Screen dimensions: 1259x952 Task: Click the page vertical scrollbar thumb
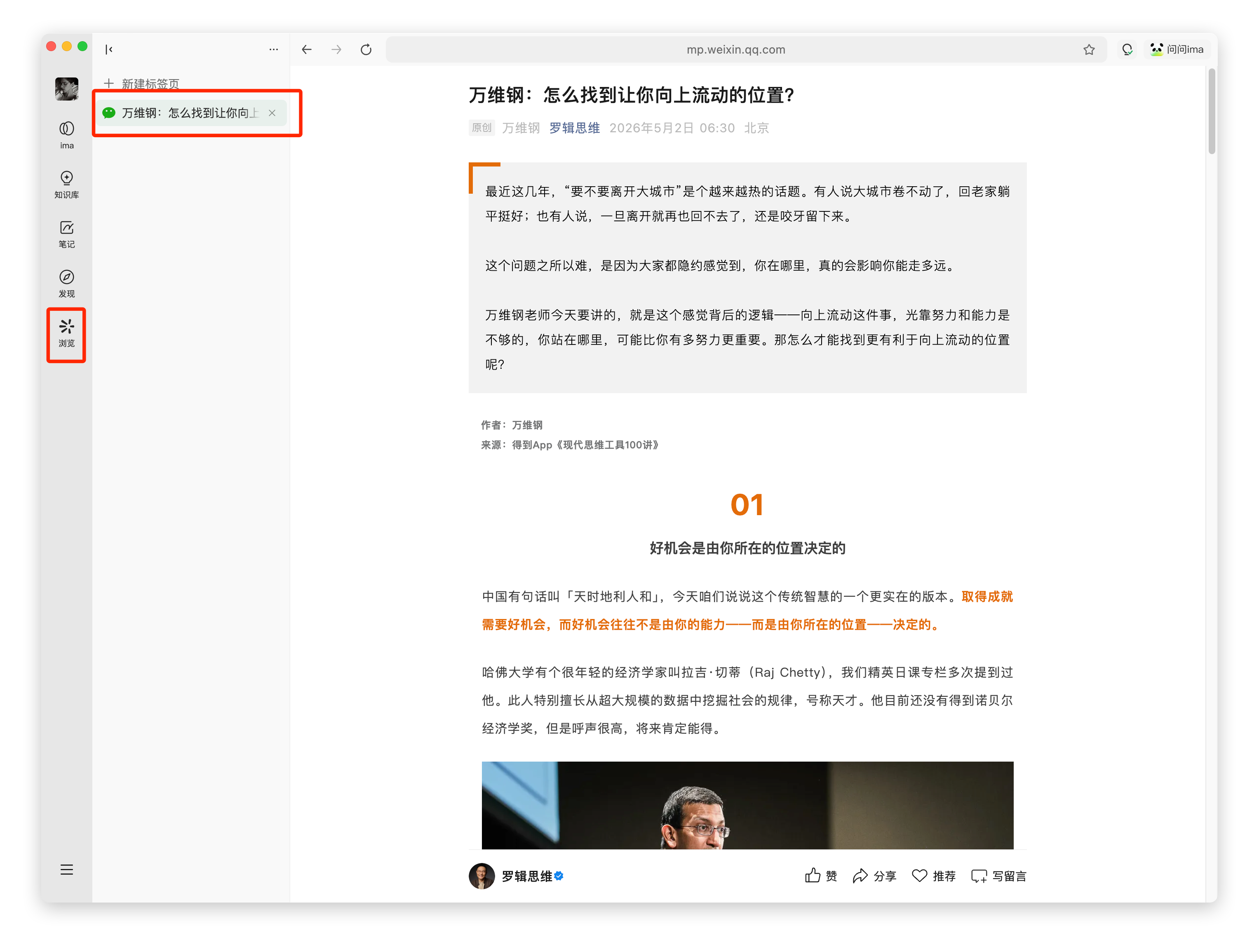(x=1212, y=111)
